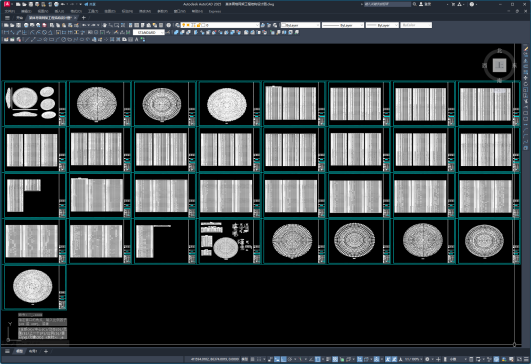Viewport: 531px width, 364px height.
Task: Open the ByLayer lineweight dropdown
Action: (382, 25)
